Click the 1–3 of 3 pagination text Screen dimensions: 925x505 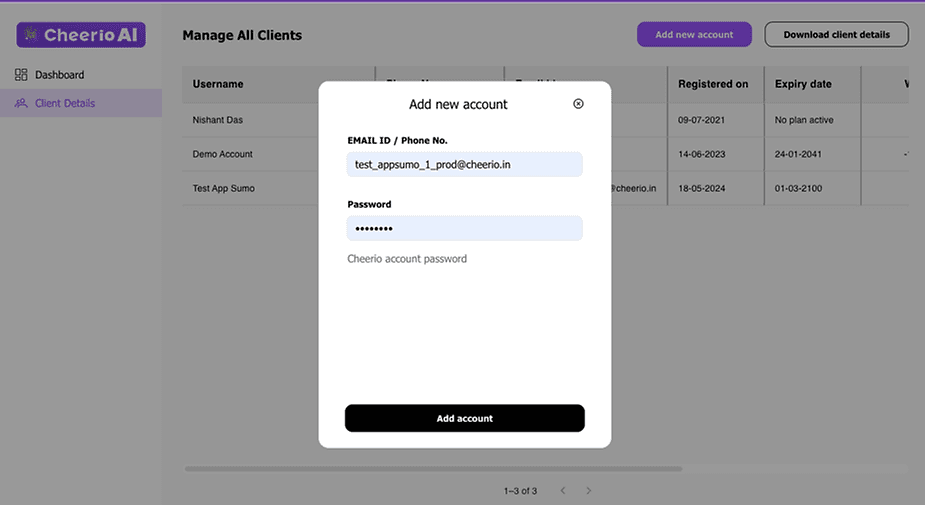(x=520, y=491)
